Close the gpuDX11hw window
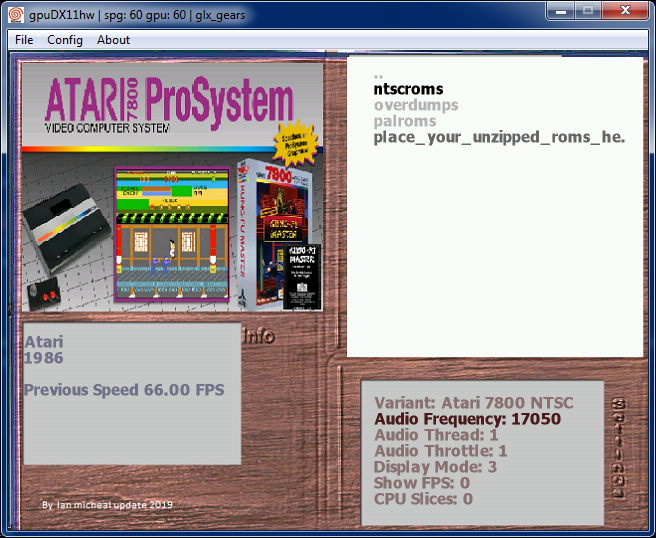656x538 pixels. [x=625, y=10]
